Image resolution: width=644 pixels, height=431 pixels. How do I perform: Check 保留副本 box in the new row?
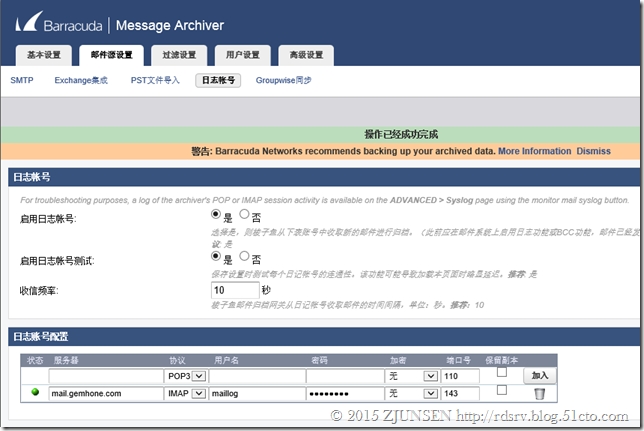tap(501, 372)
